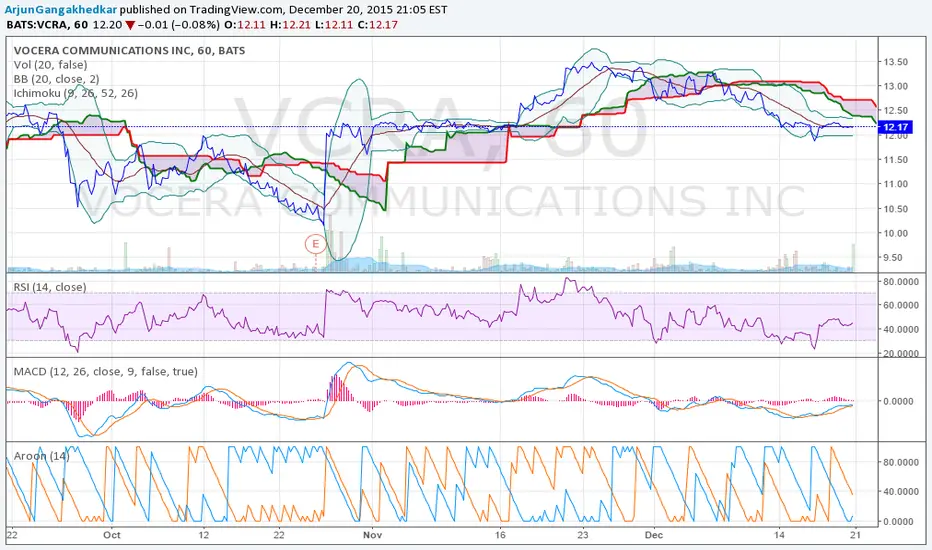Click the RSI 80.0000 axis label
The image size is (932, 550).
900,282
